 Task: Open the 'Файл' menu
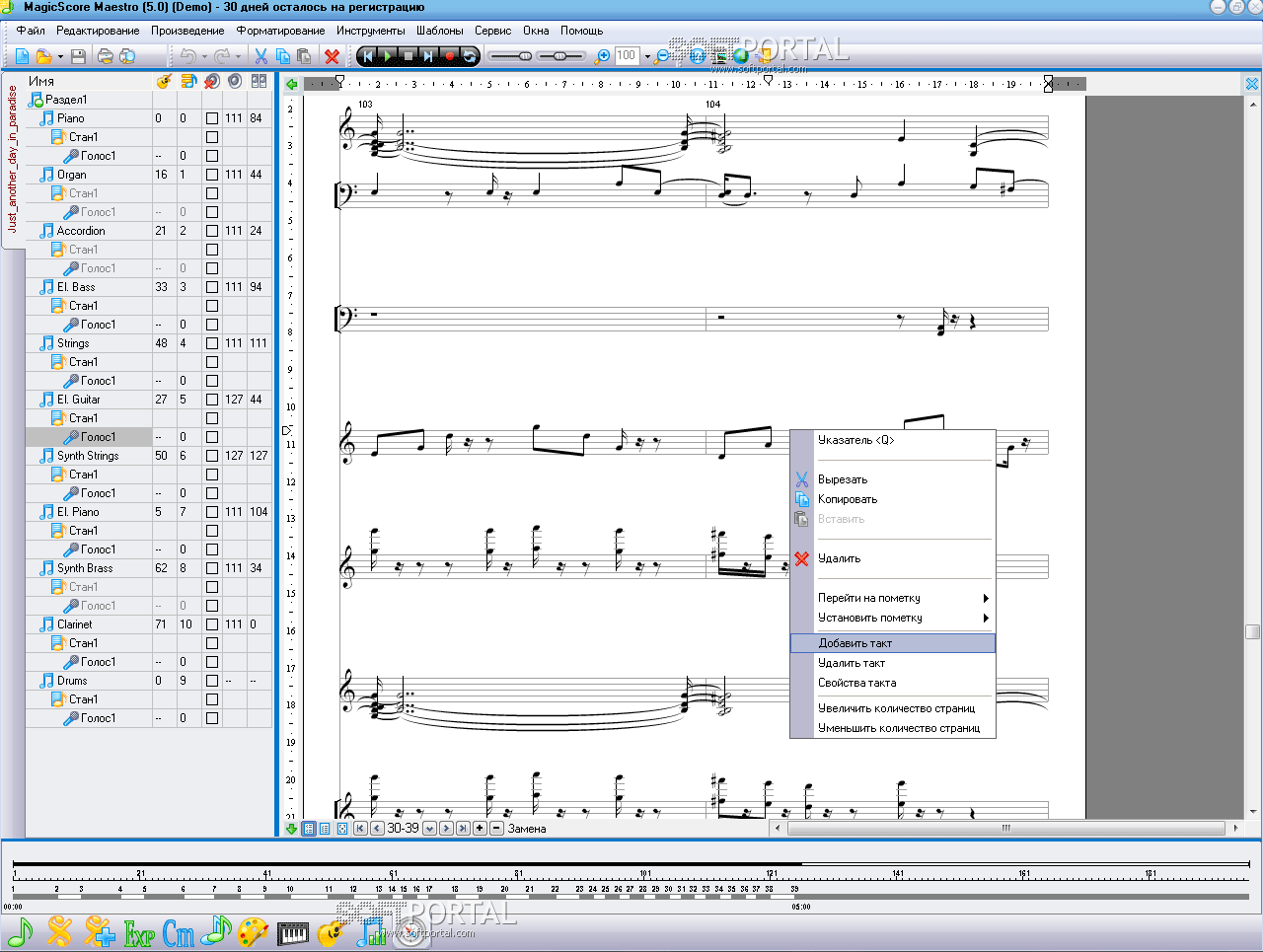tap(31, 31)
